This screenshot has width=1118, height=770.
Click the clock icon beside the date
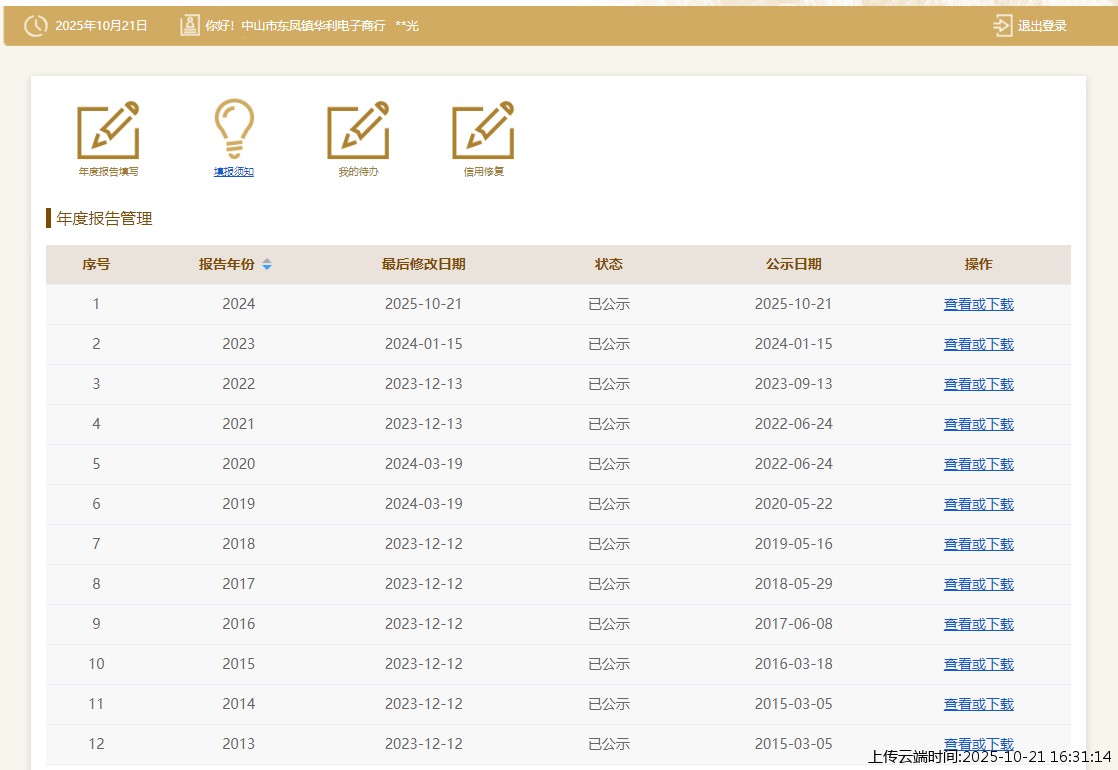[x=35, y=26]
